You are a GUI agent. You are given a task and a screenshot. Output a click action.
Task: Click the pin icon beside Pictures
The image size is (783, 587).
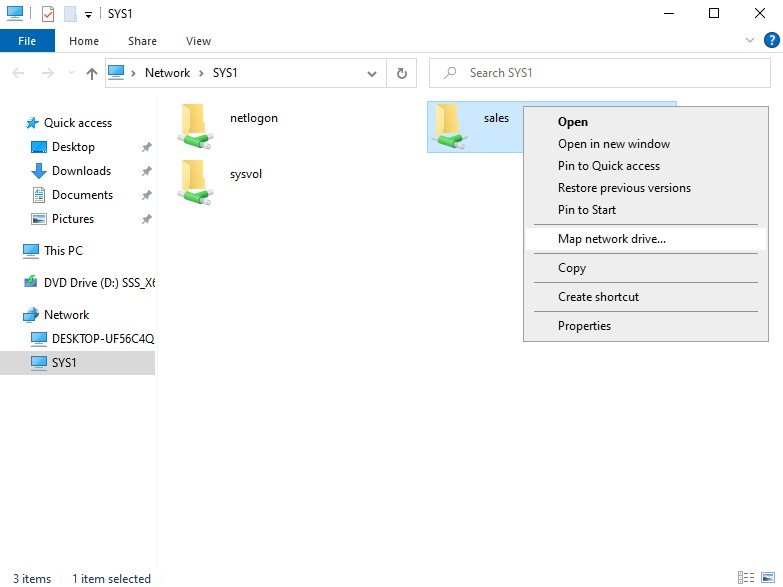146,219
